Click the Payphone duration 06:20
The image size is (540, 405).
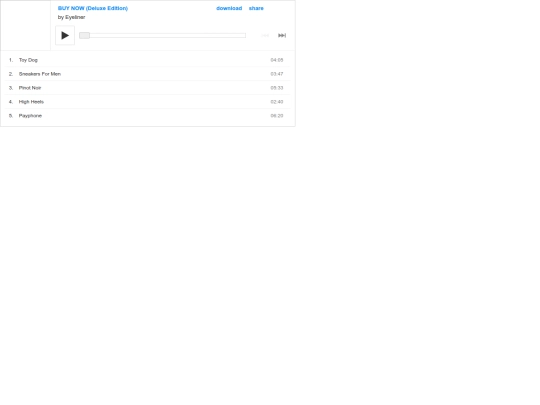[x=277, y=116]
